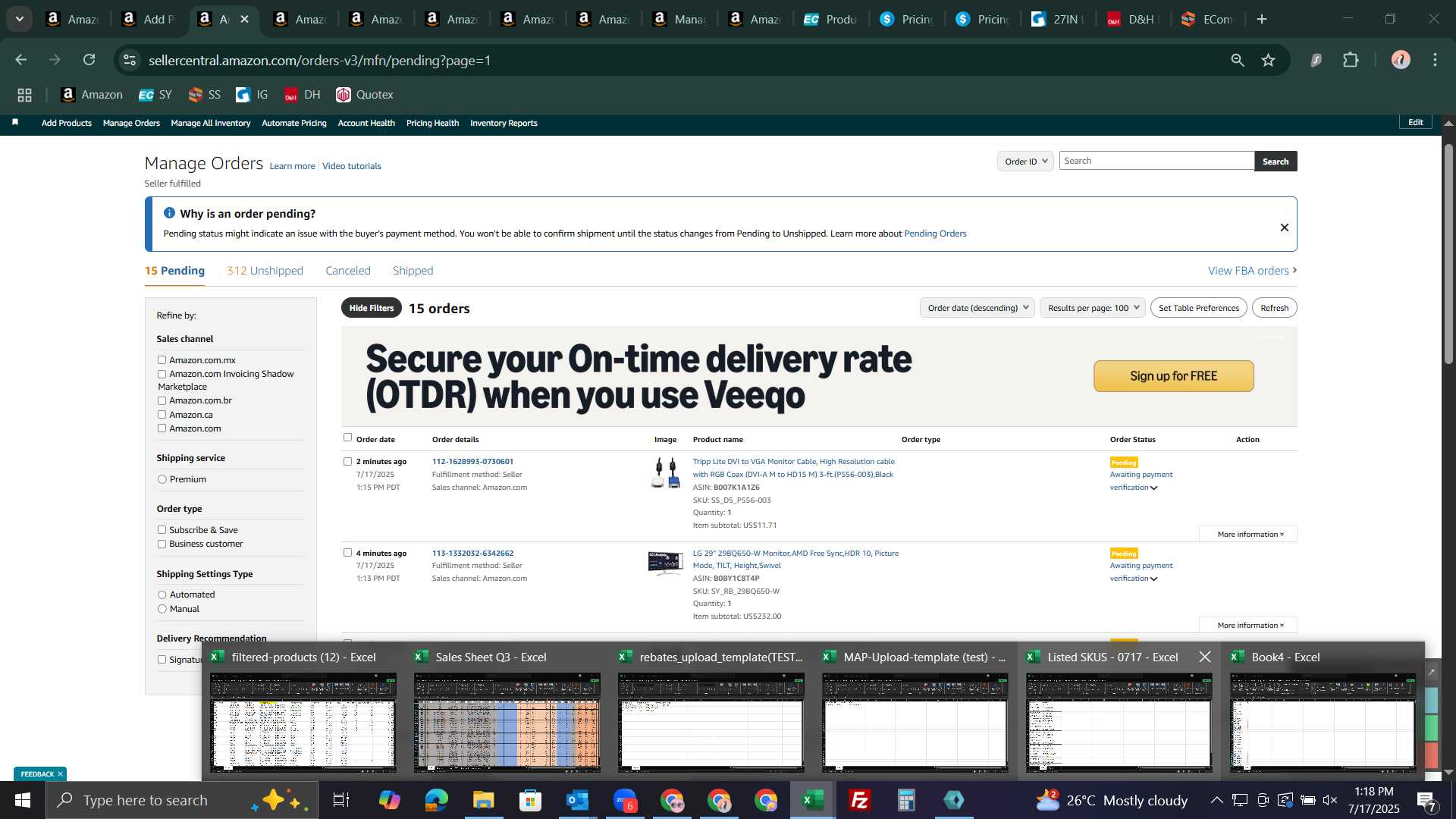Check the Business customer order type
The width and height of the screenshot is (1456, 819).
(162, 544)
